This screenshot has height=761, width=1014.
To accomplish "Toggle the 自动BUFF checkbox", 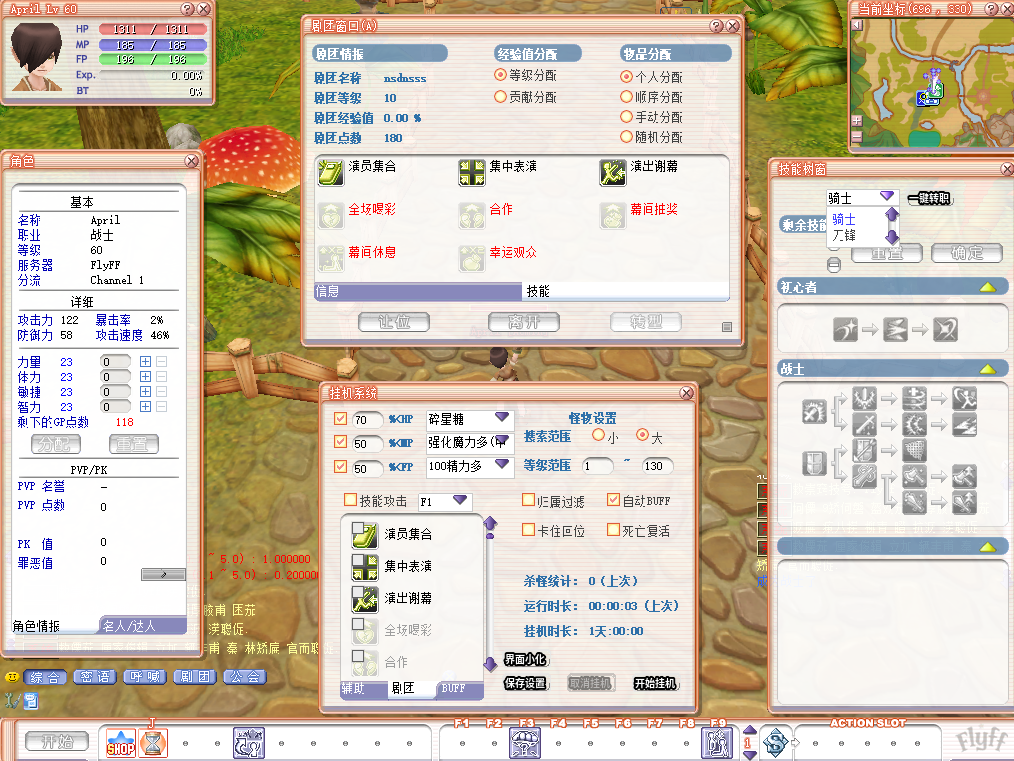I will click(613, 500).
